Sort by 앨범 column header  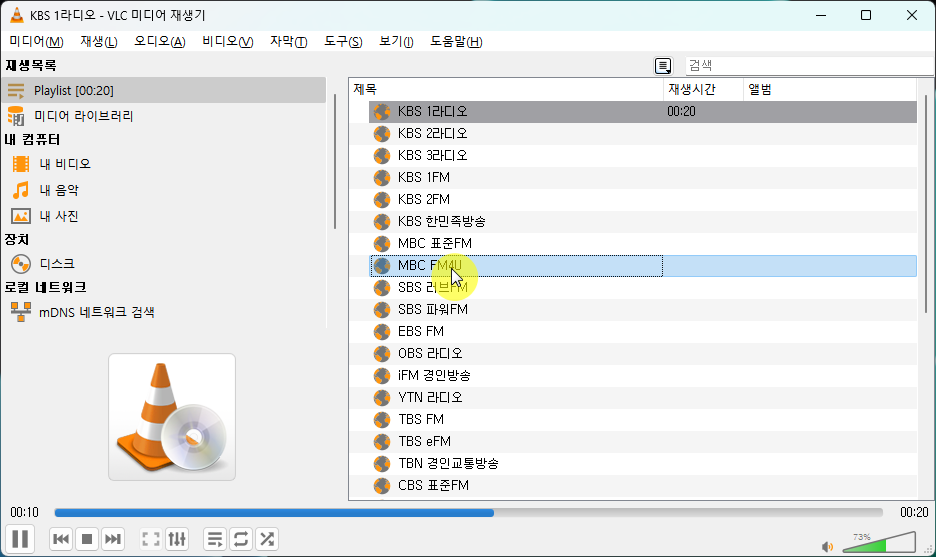click(x=830, y=90)
